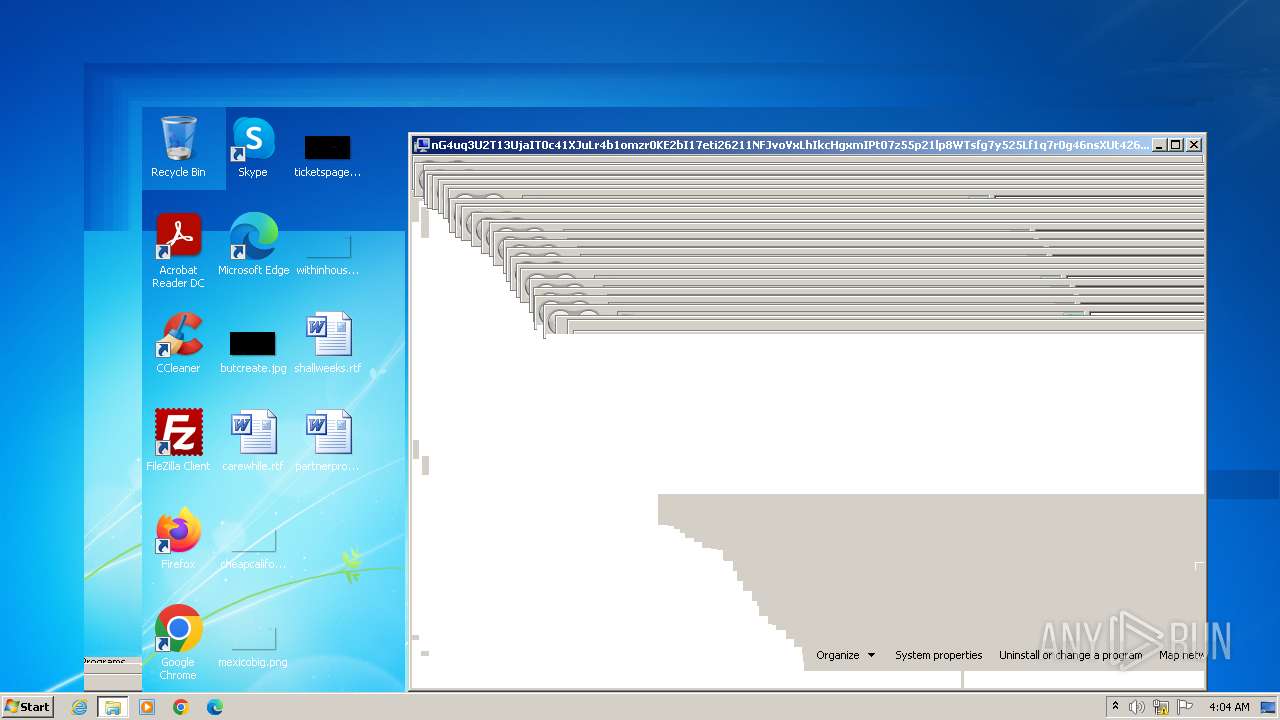The width and height of the screenshot is (1280, 720).
Task: Select the butcreate.jpg image file
Action: coord(253,352)
